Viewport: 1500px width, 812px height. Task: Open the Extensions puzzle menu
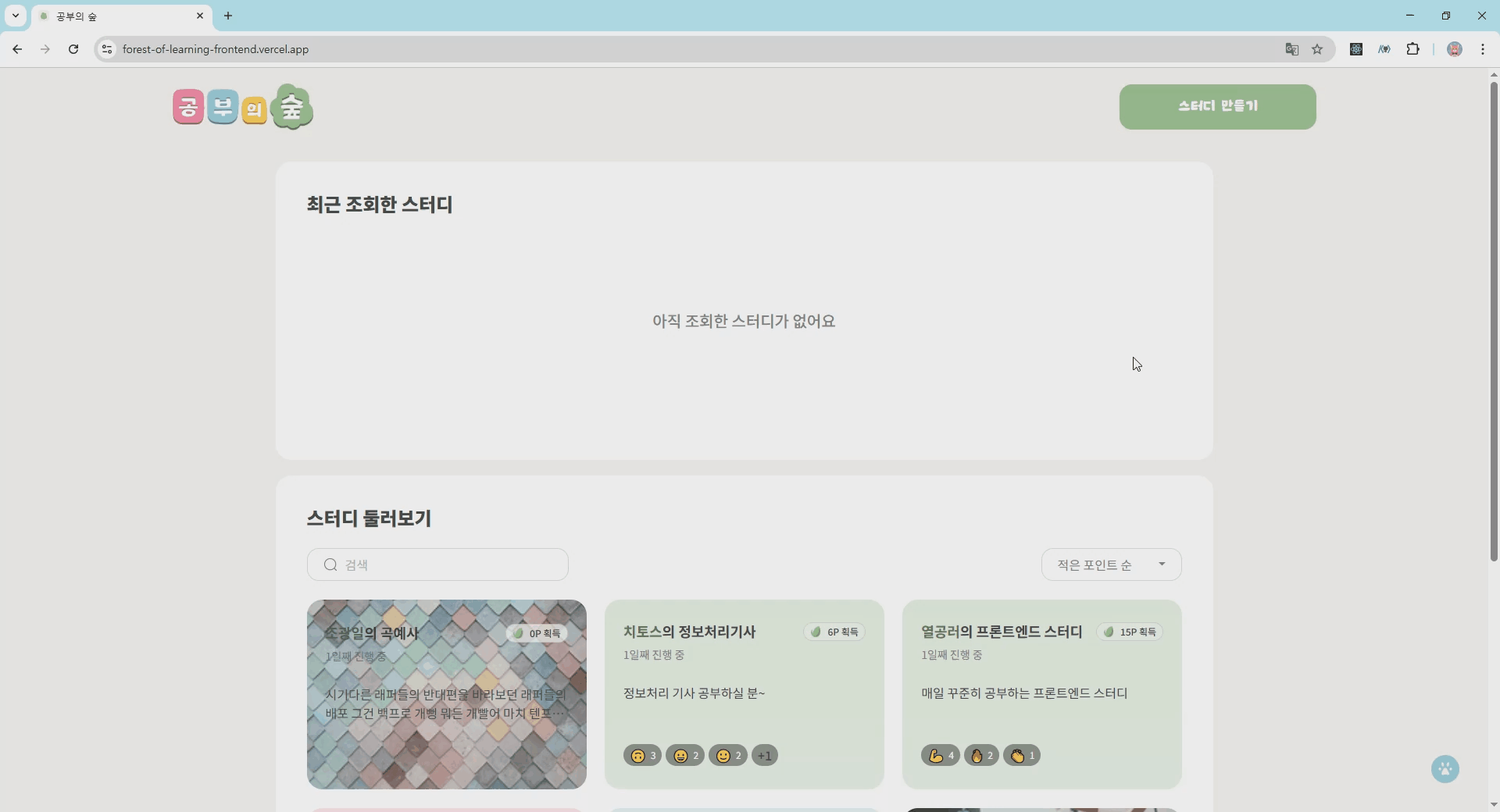(1412, 49)
